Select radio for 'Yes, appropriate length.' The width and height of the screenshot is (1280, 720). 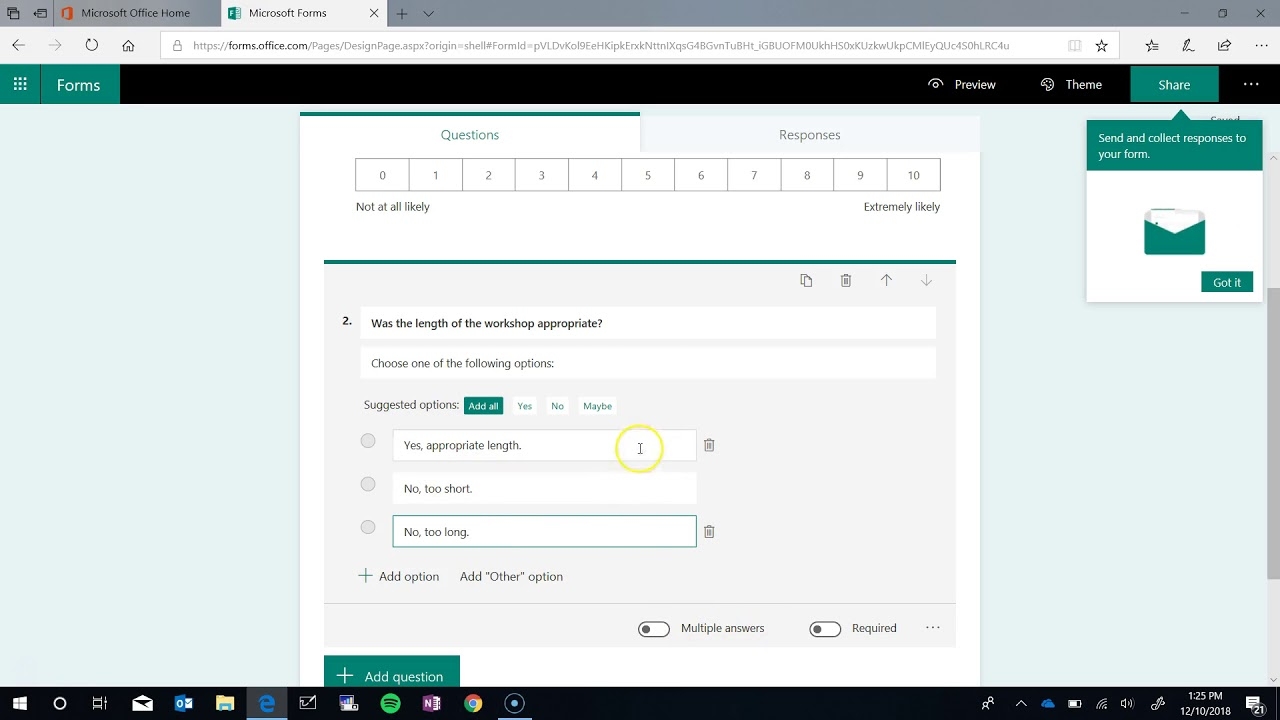coord(368,441)
